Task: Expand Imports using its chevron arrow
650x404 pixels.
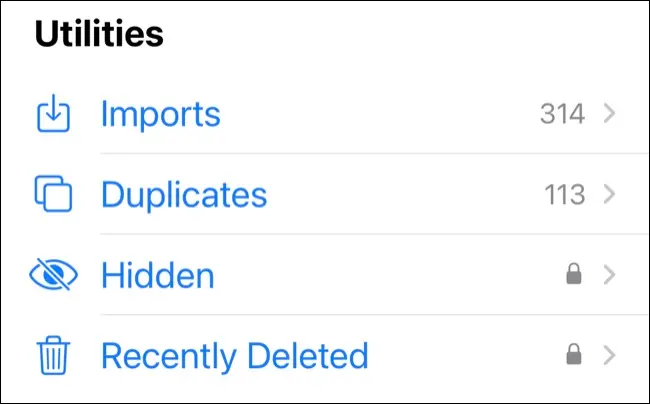Action: [x=609, y=114]
